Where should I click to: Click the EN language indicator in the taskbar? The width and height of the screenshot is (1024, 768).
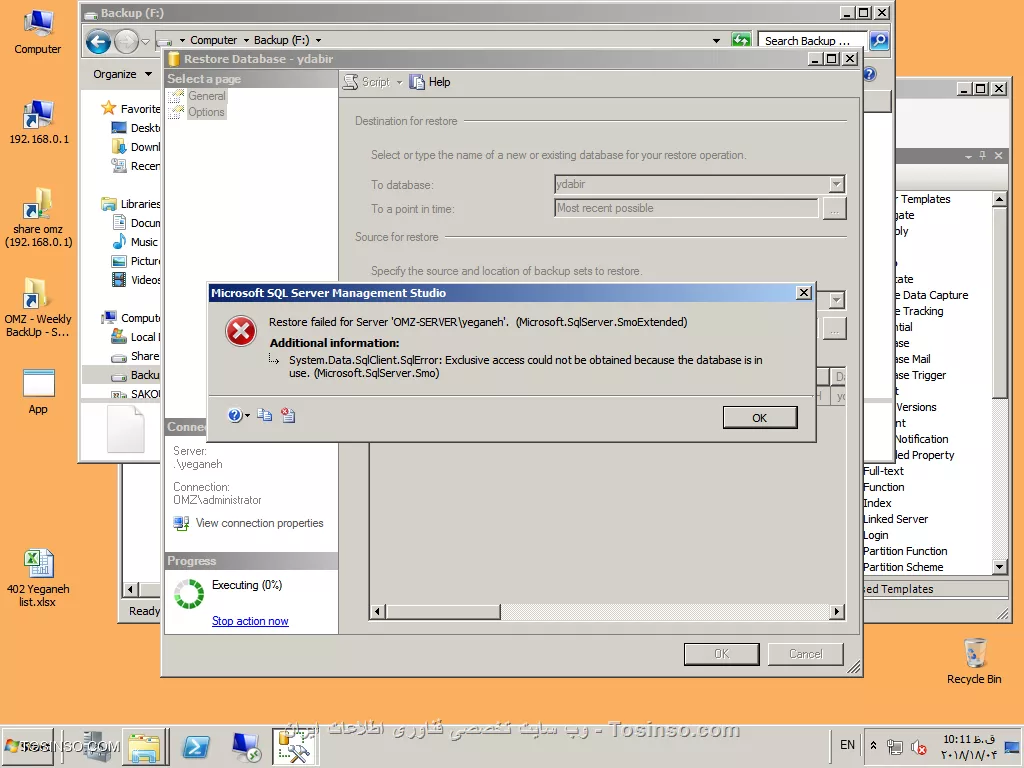[x=847, y=744]
